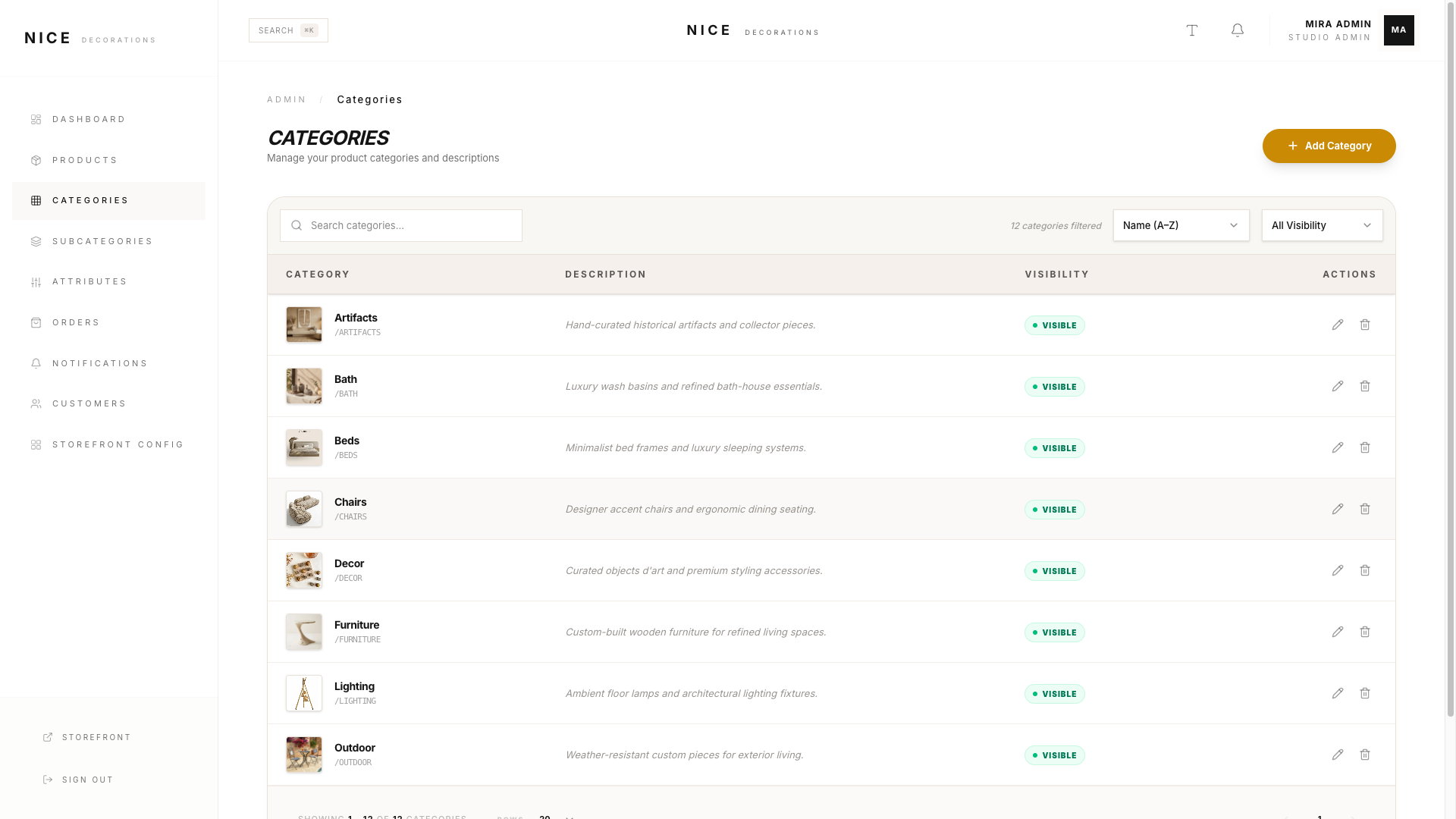Select Categories in sidebar
This screenshot has height=819, width=1456.
(108, 200)
